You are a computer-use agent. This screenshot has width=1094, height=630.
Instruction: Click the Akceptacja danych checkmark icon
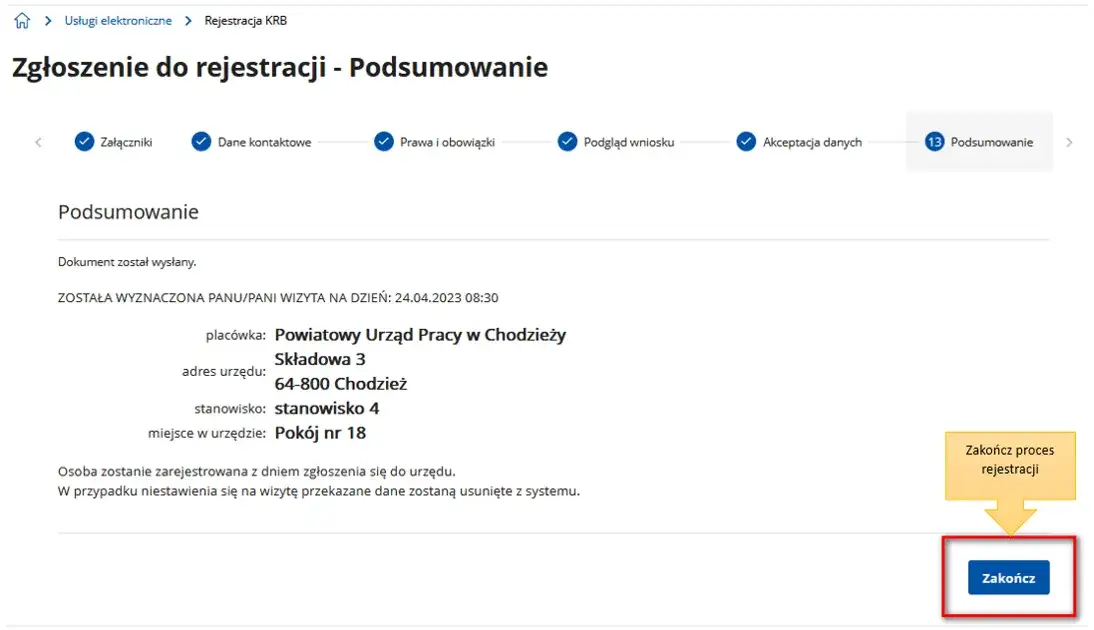[745, 142]
